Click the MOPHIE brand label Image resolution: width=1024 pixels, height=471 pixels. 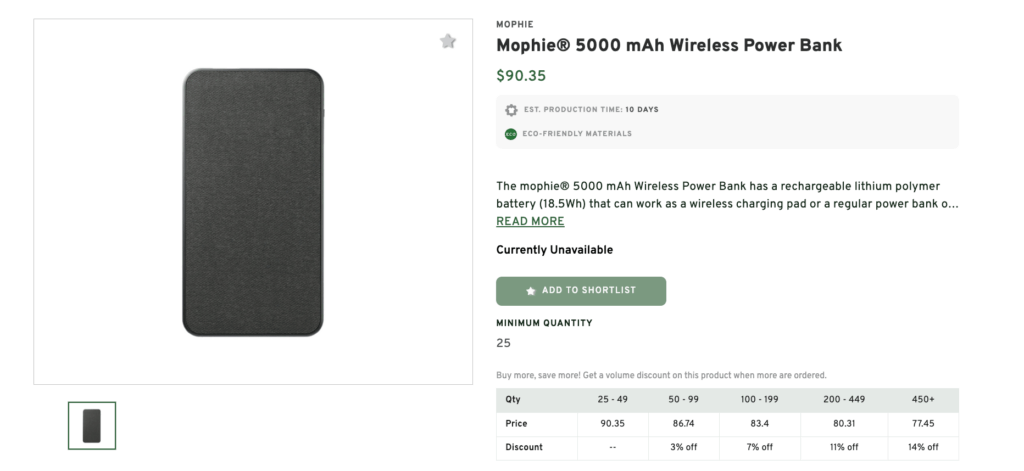(x=514, y=24)
